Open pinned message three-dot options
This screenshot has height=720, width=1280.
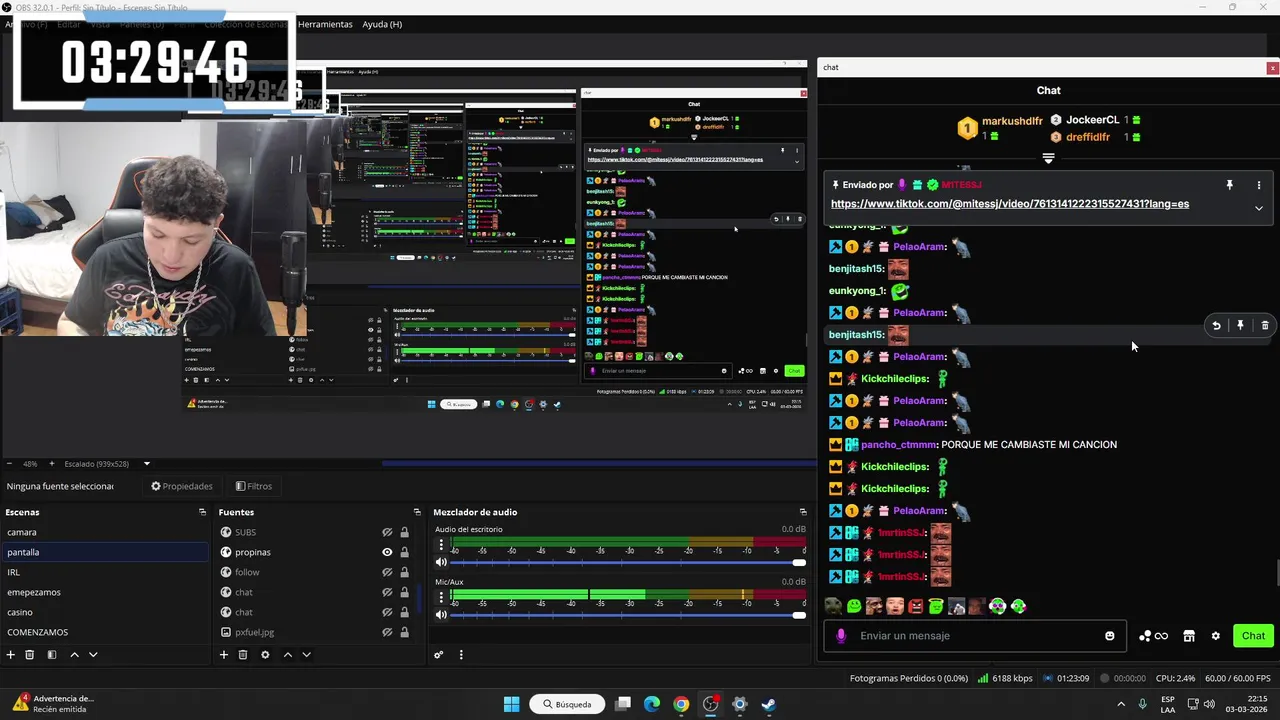pyautogui.click(x=1259, y=185)
